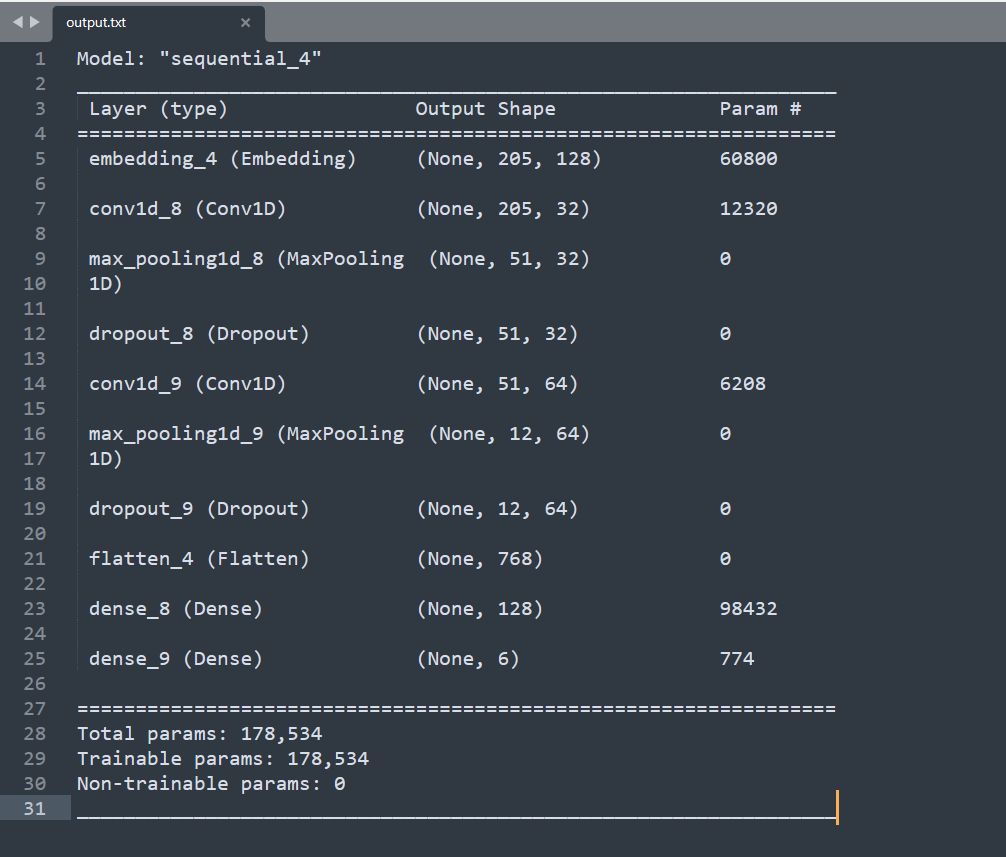Click the "Total params: 178,534" line

point(199,734)
